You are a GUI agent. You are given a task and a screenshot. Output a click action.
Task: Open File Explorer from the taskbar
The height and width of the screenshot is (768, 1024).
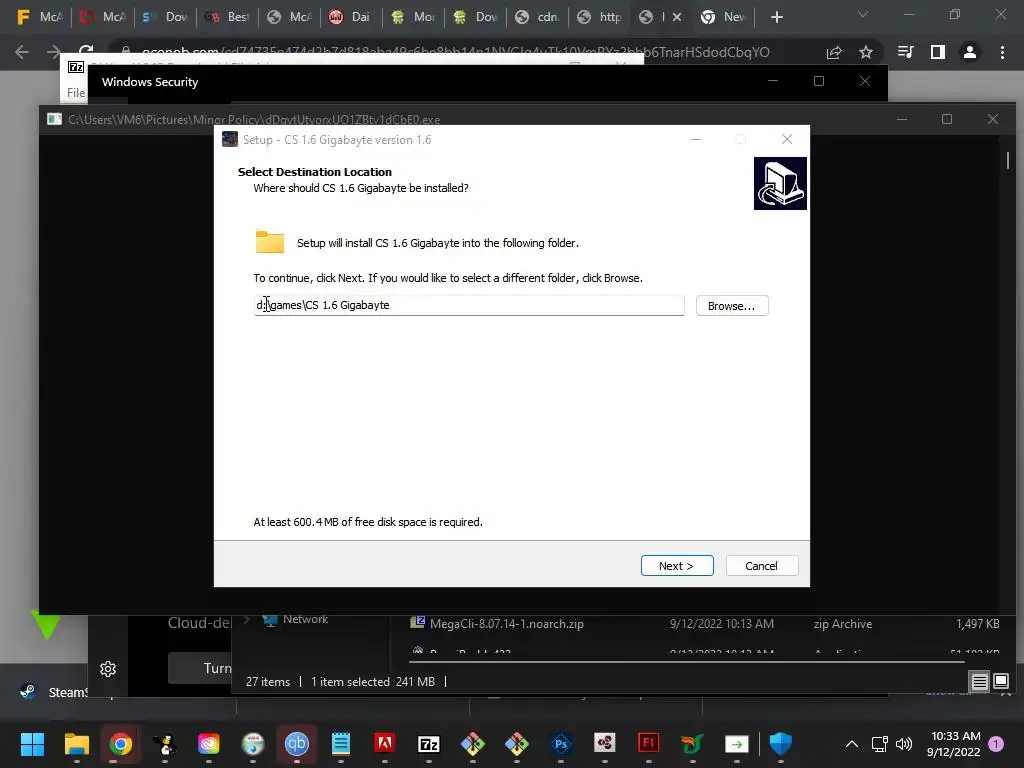[76, 743]
